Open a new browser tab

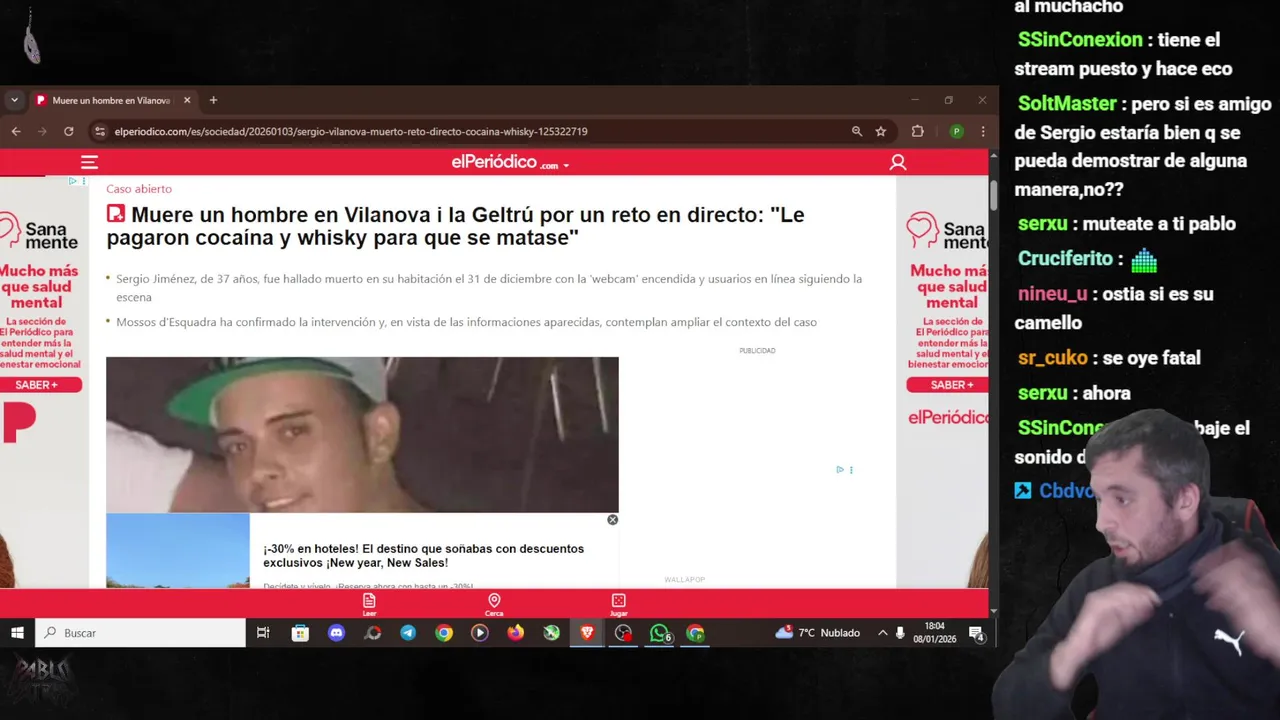(x=213, y=100)
